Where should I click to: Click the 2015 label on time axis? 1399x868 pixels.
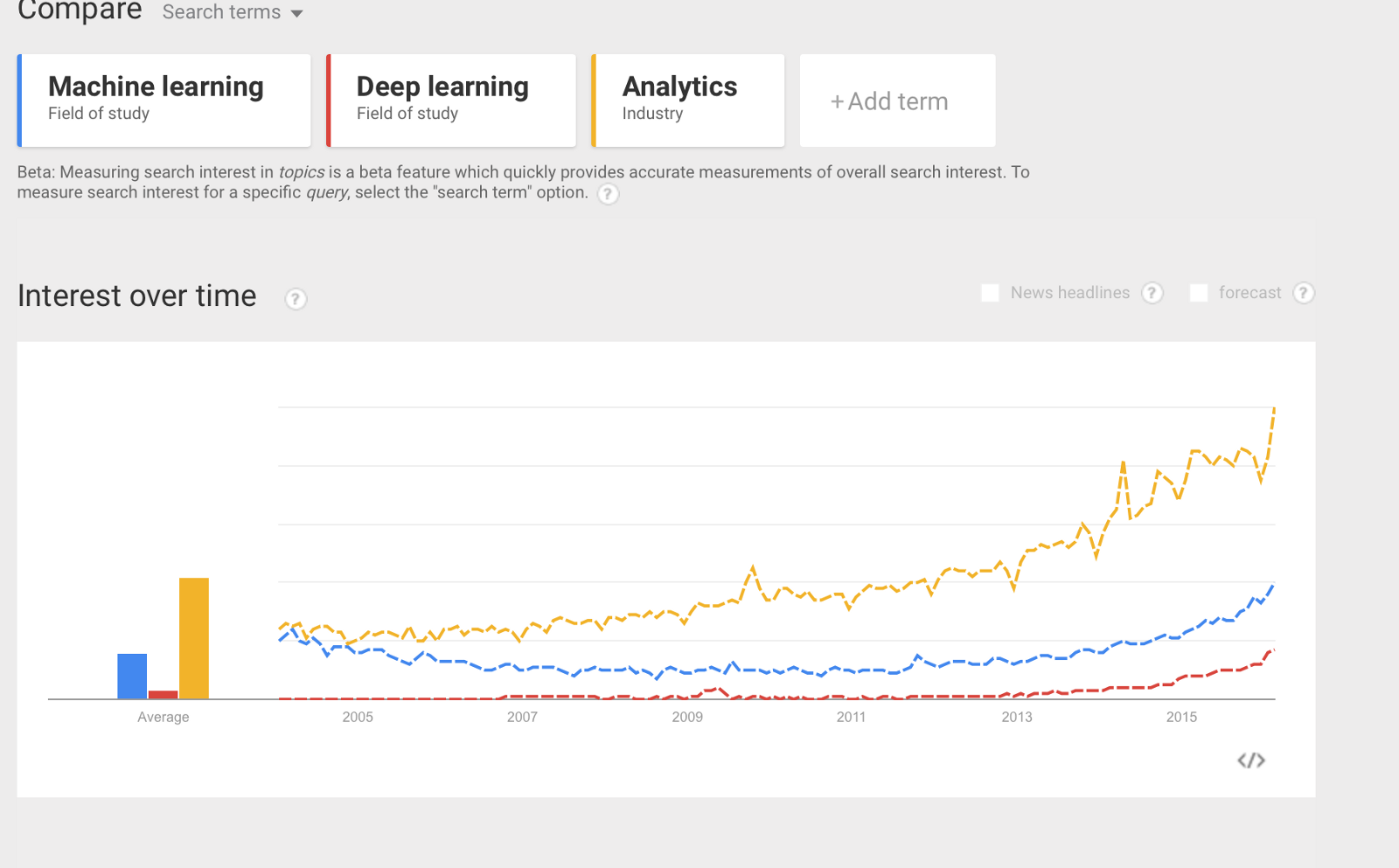pos(1181,717)
